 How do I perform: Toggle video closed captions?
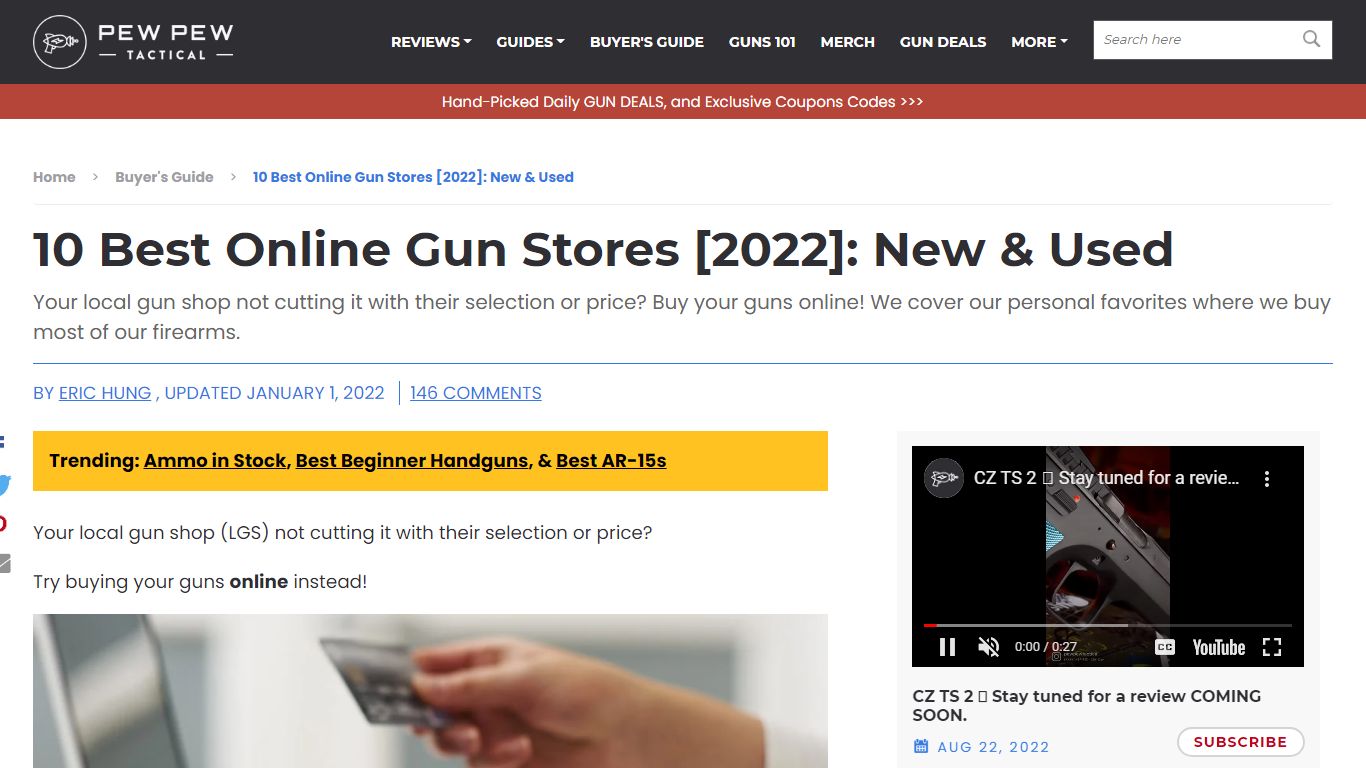point(1165,647)
